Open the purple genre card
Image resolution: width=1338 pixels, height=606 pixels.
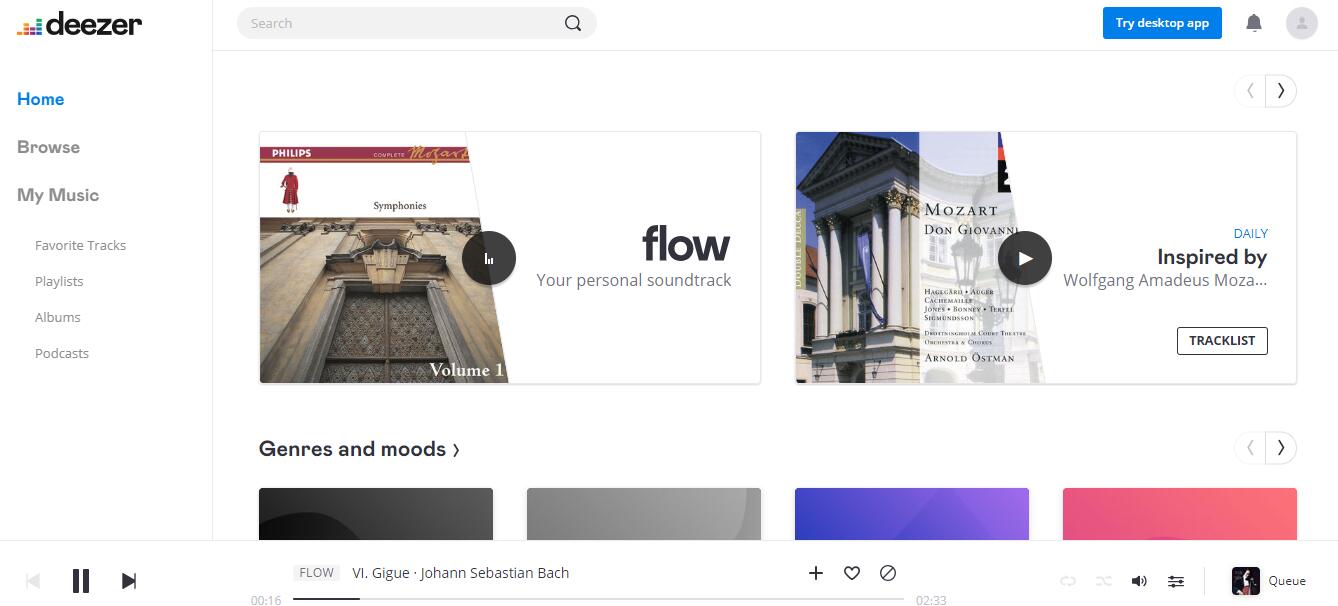pyautogui.click(x=912, y=514)
